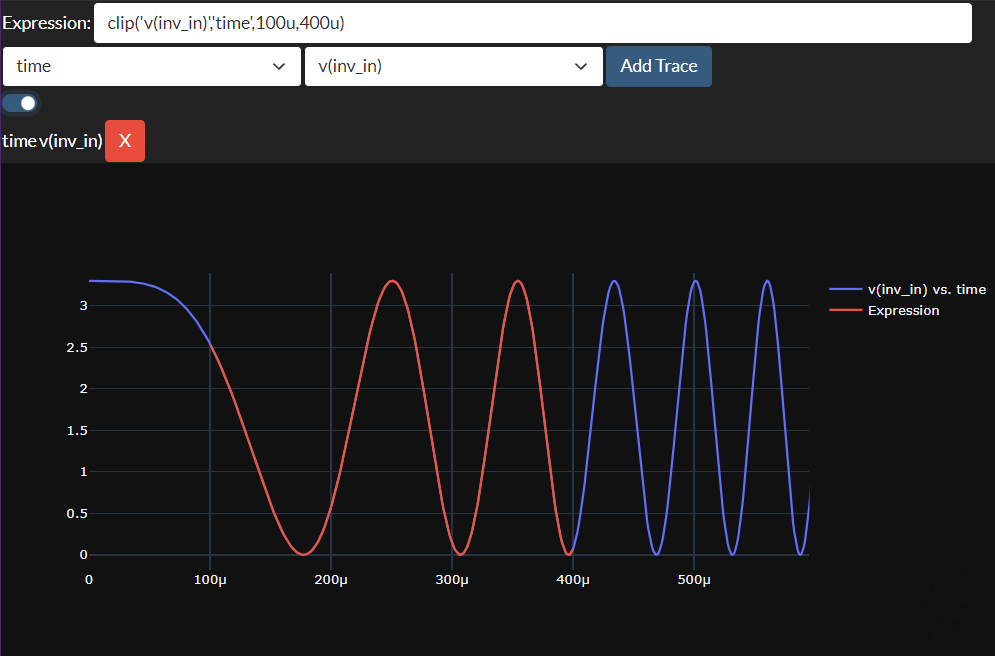Click the Expression text input field
The height and width of the screenshot is (656, 995).
tap(532, 23)
